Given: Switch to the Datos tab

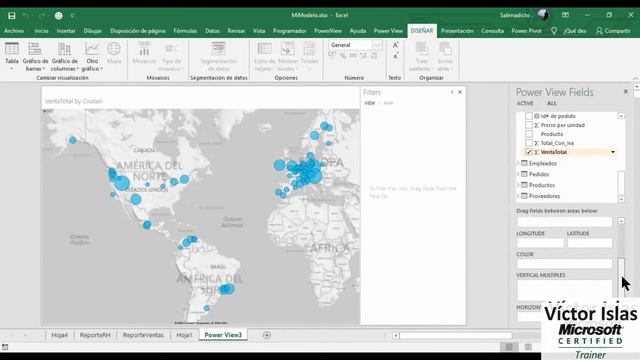Looking at the screenshot, I should 212,31.
